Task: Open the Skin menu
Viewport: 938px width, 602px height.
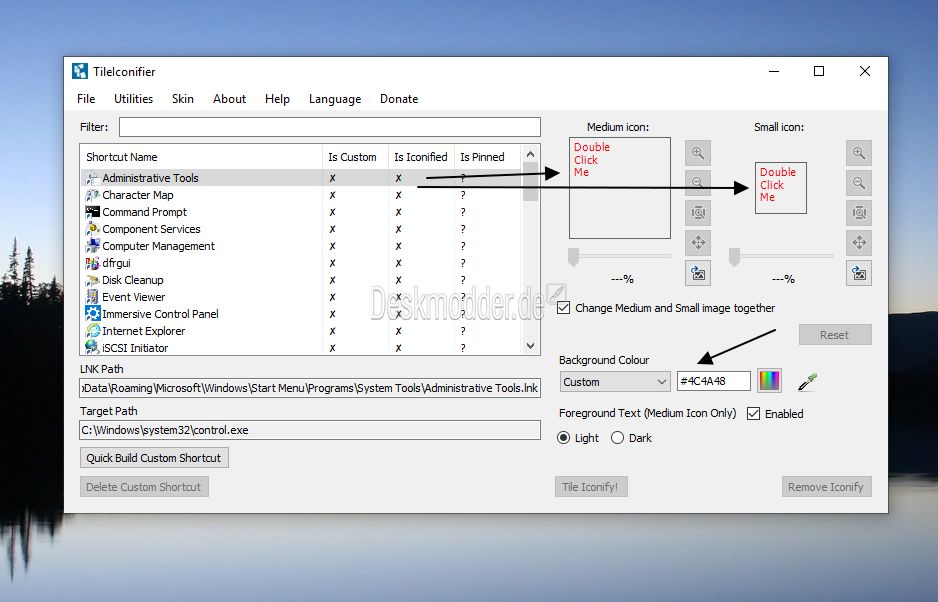Action: click(x=182, y=99)
